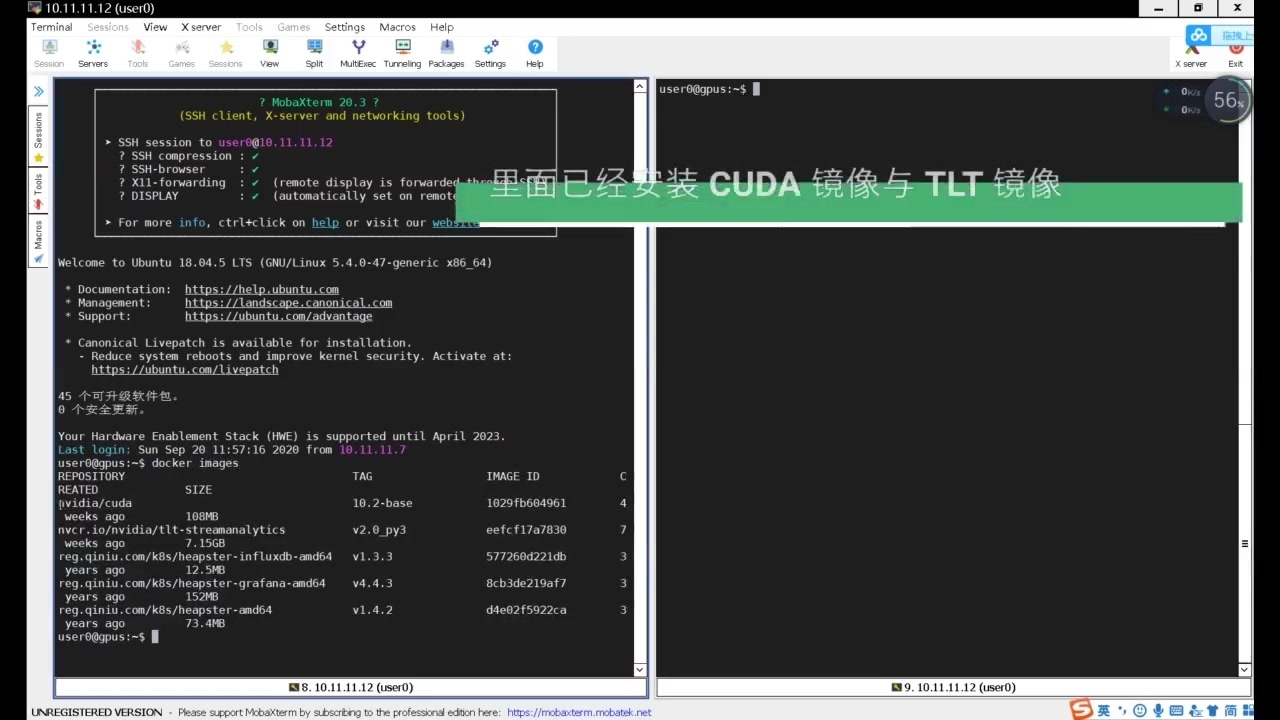Click the Tools toolbar icon
Screen dimensions: 1280x720
(x=138, y=54)
